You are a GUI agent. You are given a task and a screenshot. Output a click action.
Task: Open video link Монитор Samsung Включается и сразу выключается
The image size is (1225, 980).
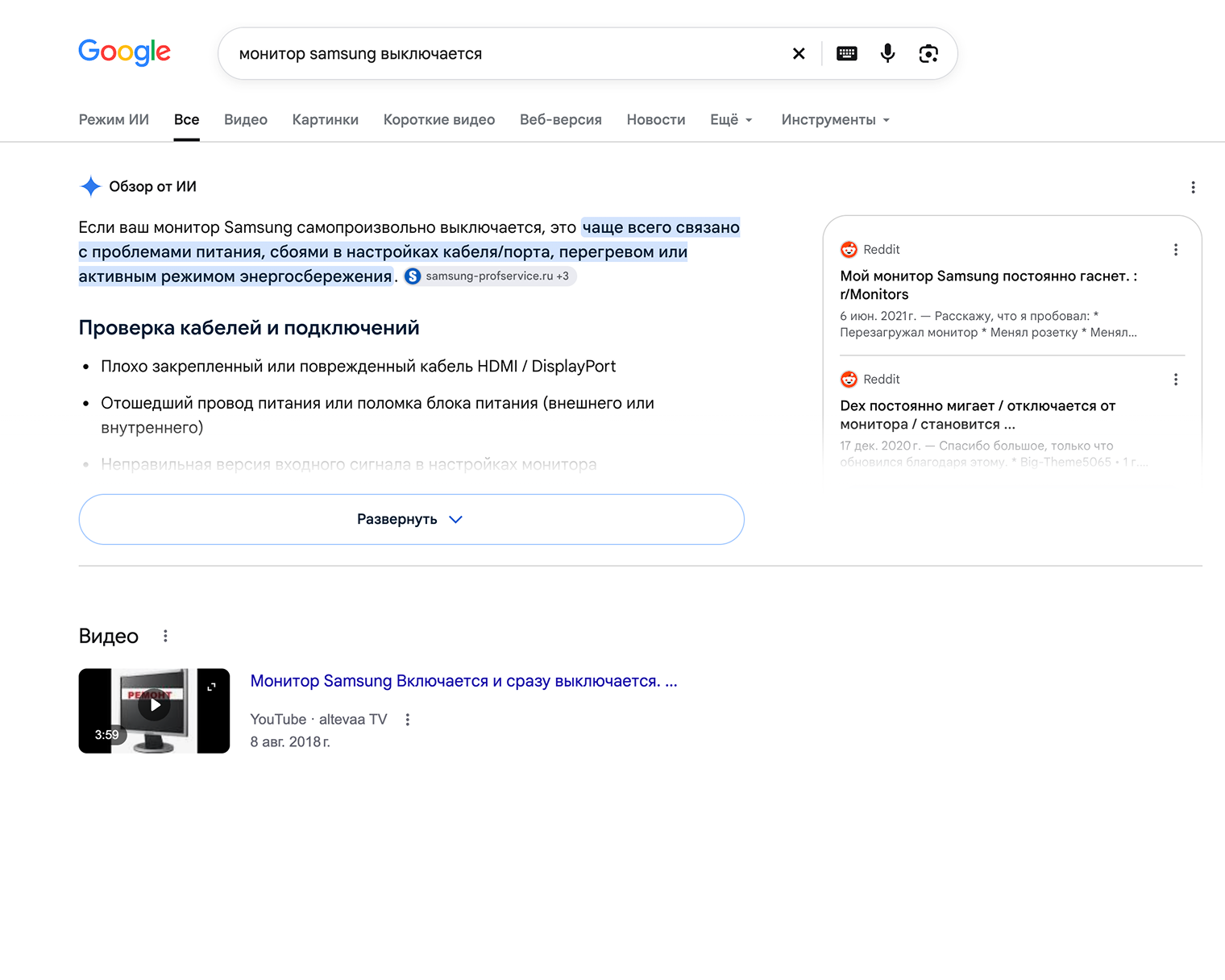click(x=463, y=681)
